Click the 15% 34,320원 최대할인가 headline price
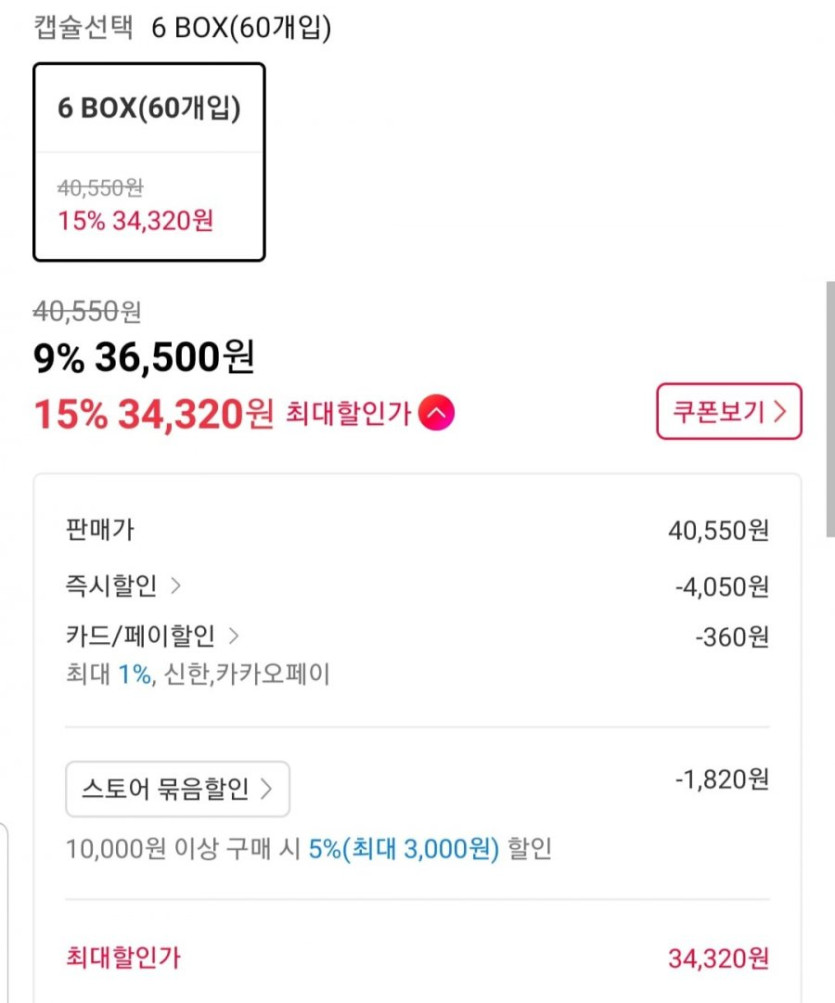This screenshot has height=1003, width=835. pos(153,413)
